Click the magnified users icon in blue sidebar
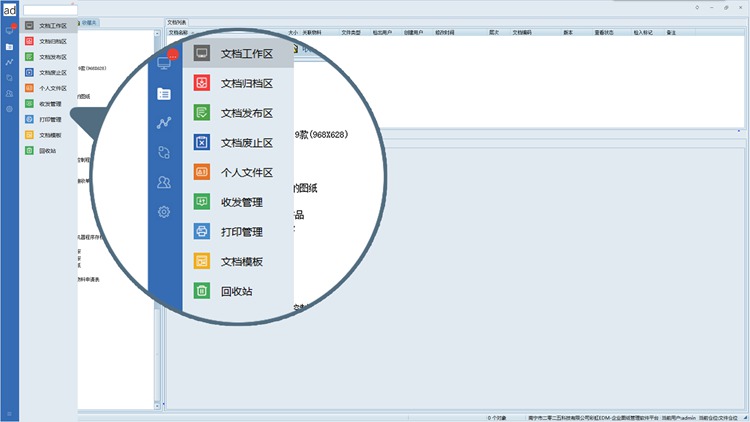Image resolution: width=750 pixels, height=422 pixels. coord(164,182)
